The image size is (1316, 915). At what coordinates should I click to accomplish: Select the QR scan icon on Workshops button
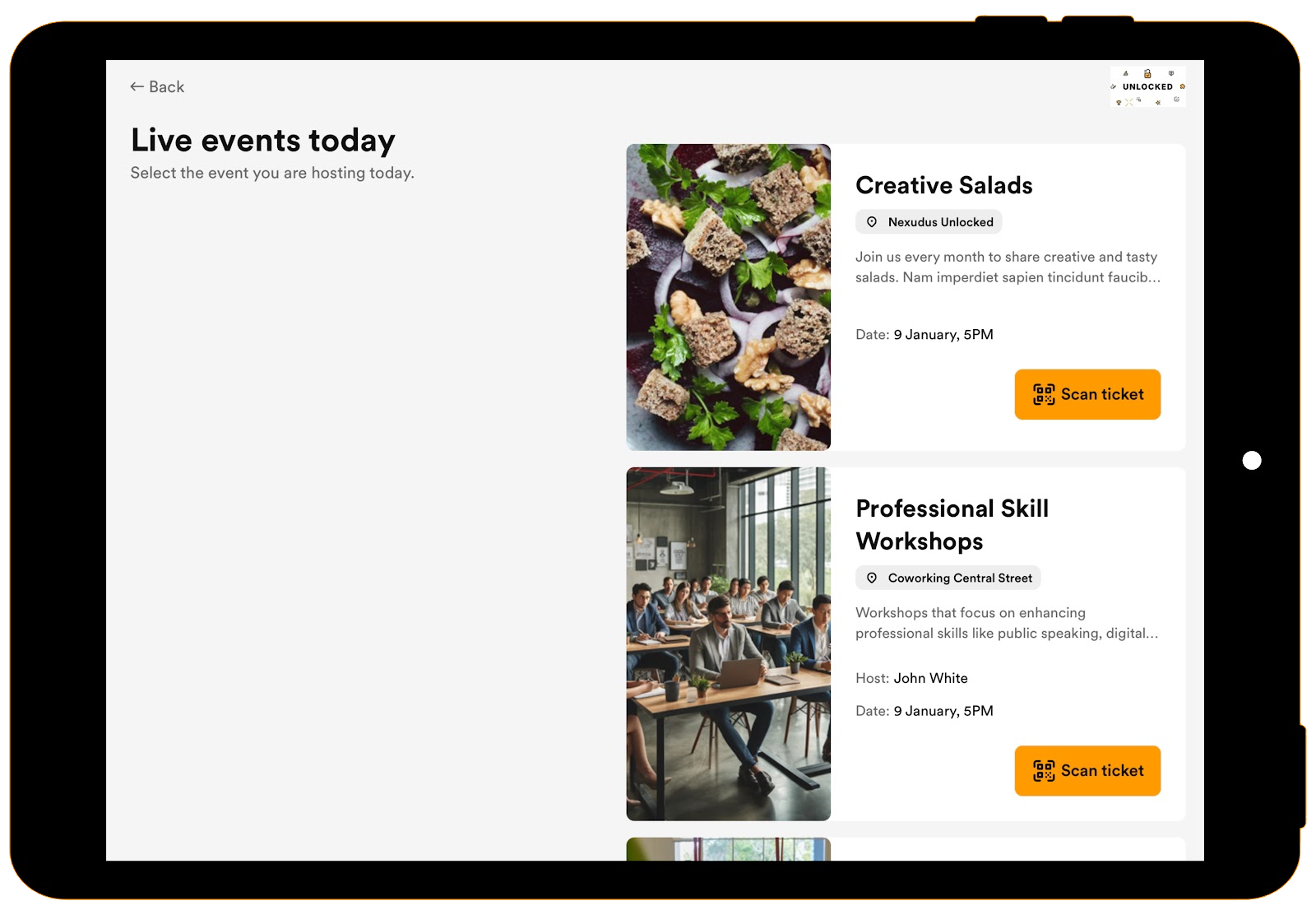[x=1042, y=770]
